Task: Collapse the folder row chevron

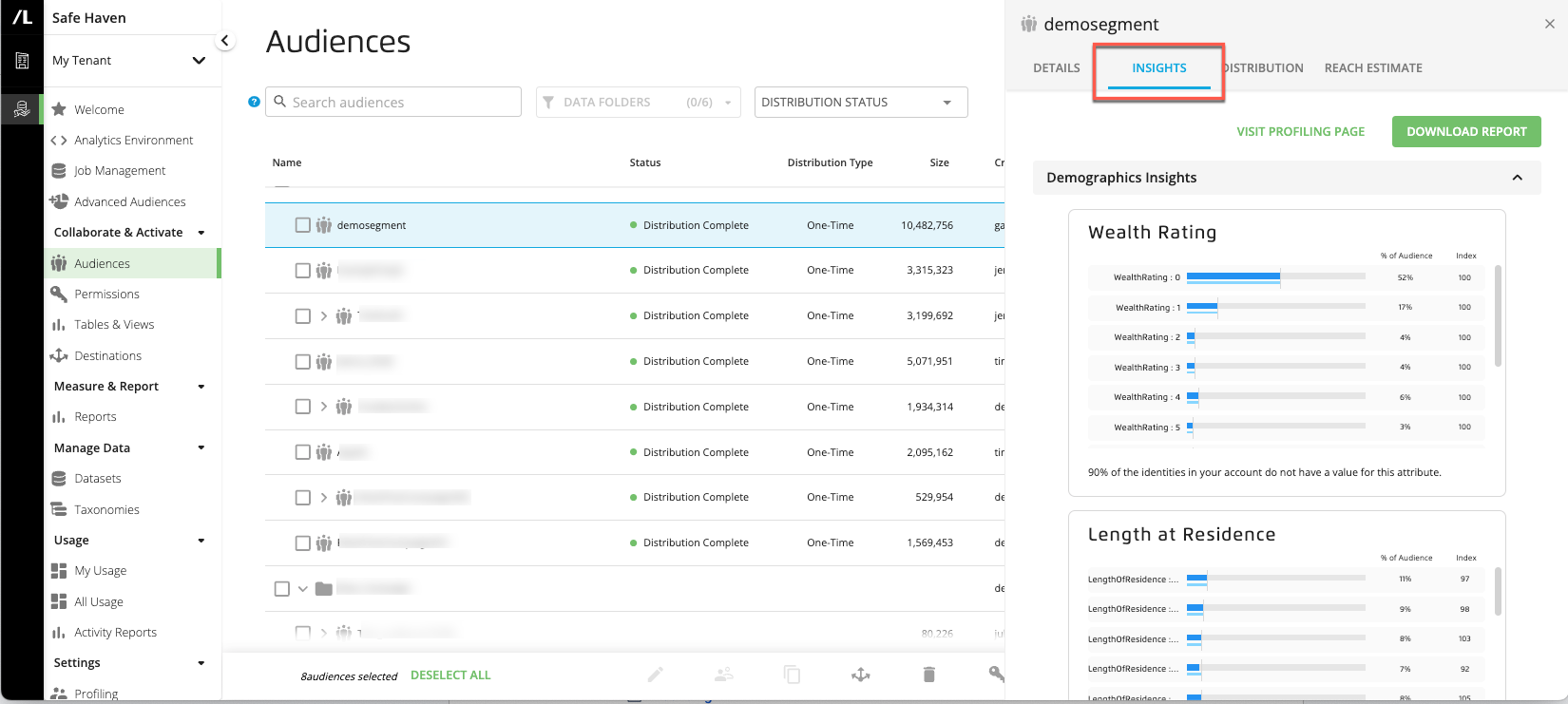Action: tap(303, 589)
